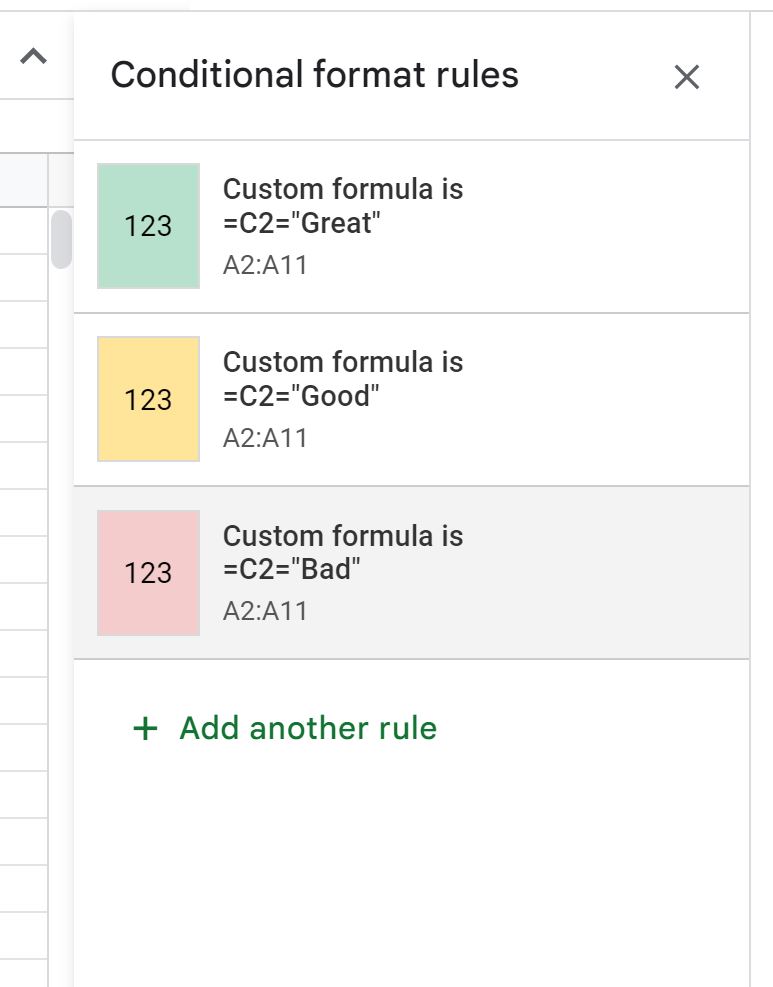Click the yellow color preview swatch
Image resolution: width=773 pixels, height=987 pixels.
(x=148, y=398)
